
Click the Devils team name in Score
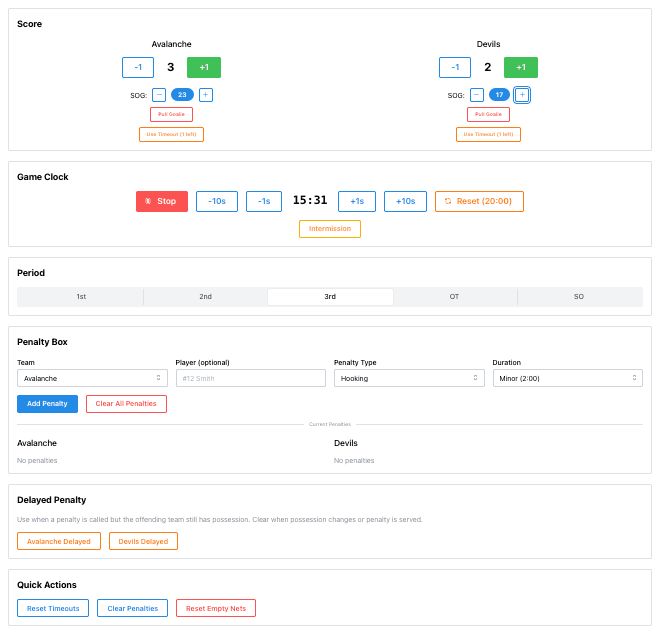(x=488, y=44)
